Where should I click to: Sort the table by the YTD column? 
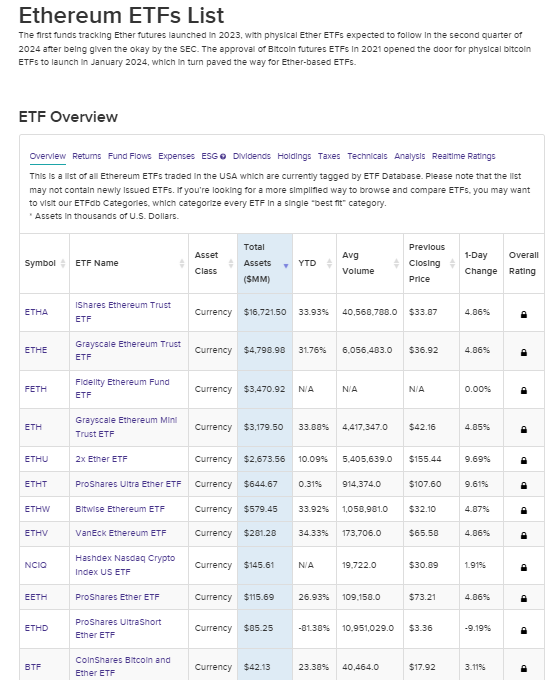pyautogui.click(x=329, y=263)
